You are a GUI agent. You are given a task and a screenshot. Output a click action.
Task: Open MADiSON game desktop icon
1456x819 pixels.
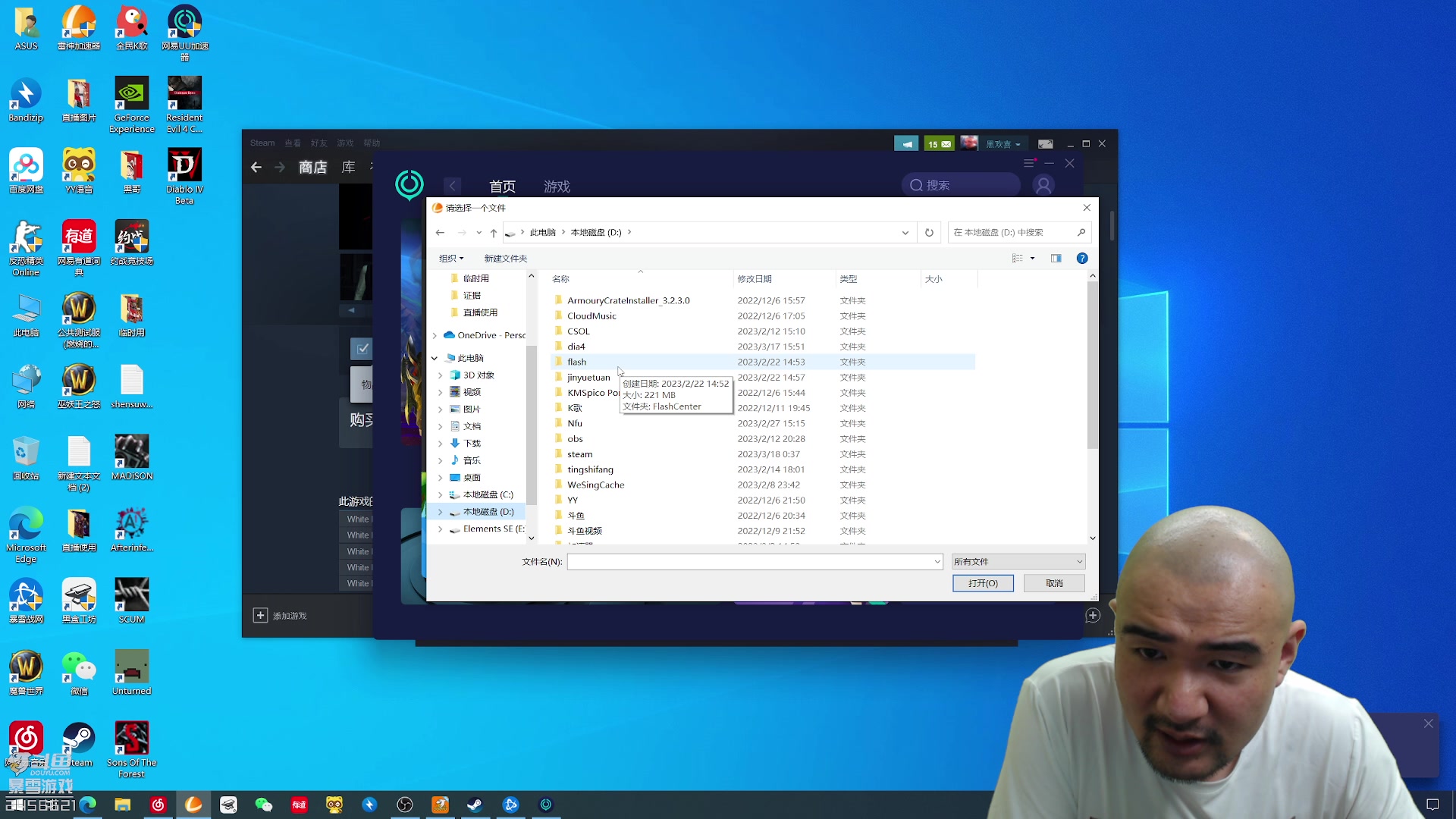click(x=132, y=457)
